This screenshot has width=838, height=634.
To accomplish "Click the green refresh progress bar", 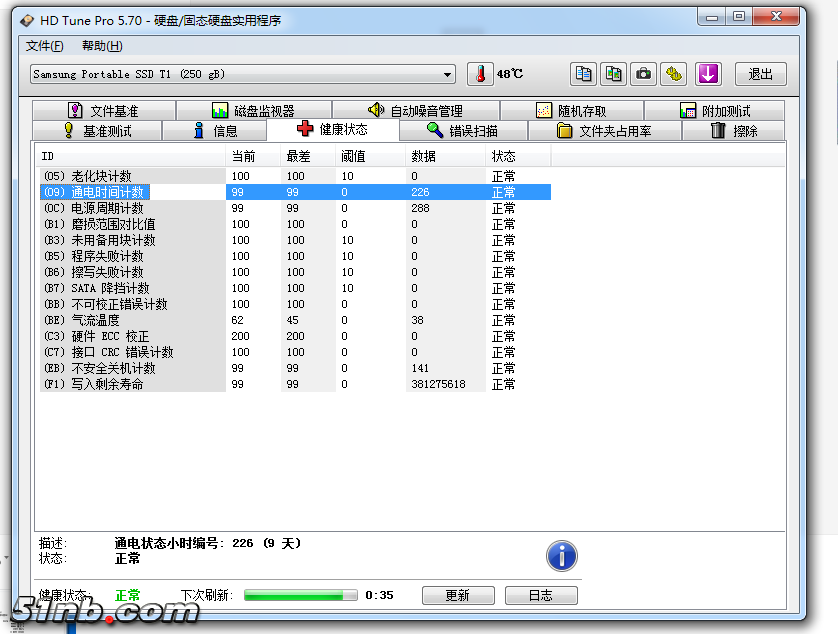I will (300, 595).
